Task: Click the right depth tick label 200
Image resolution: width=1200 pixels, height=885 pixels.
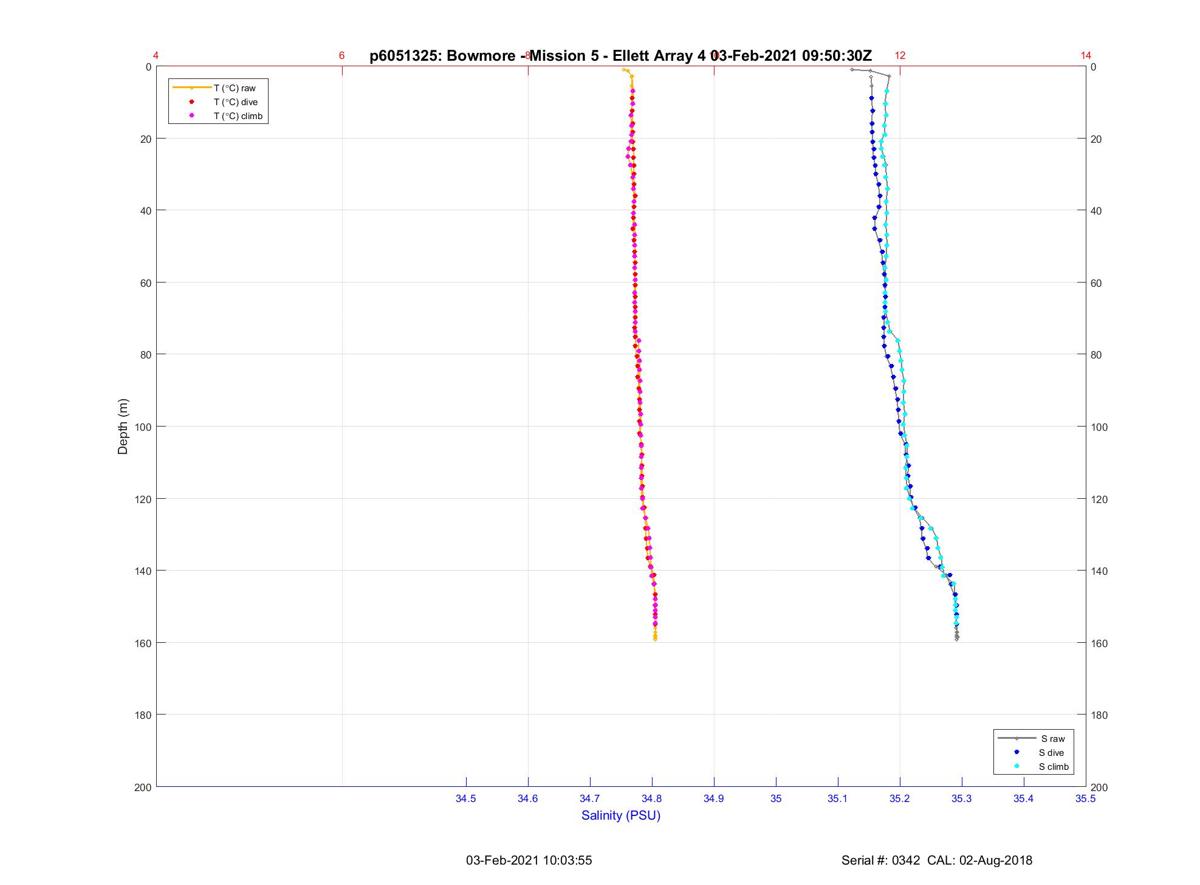Action: coord(1100,788)
